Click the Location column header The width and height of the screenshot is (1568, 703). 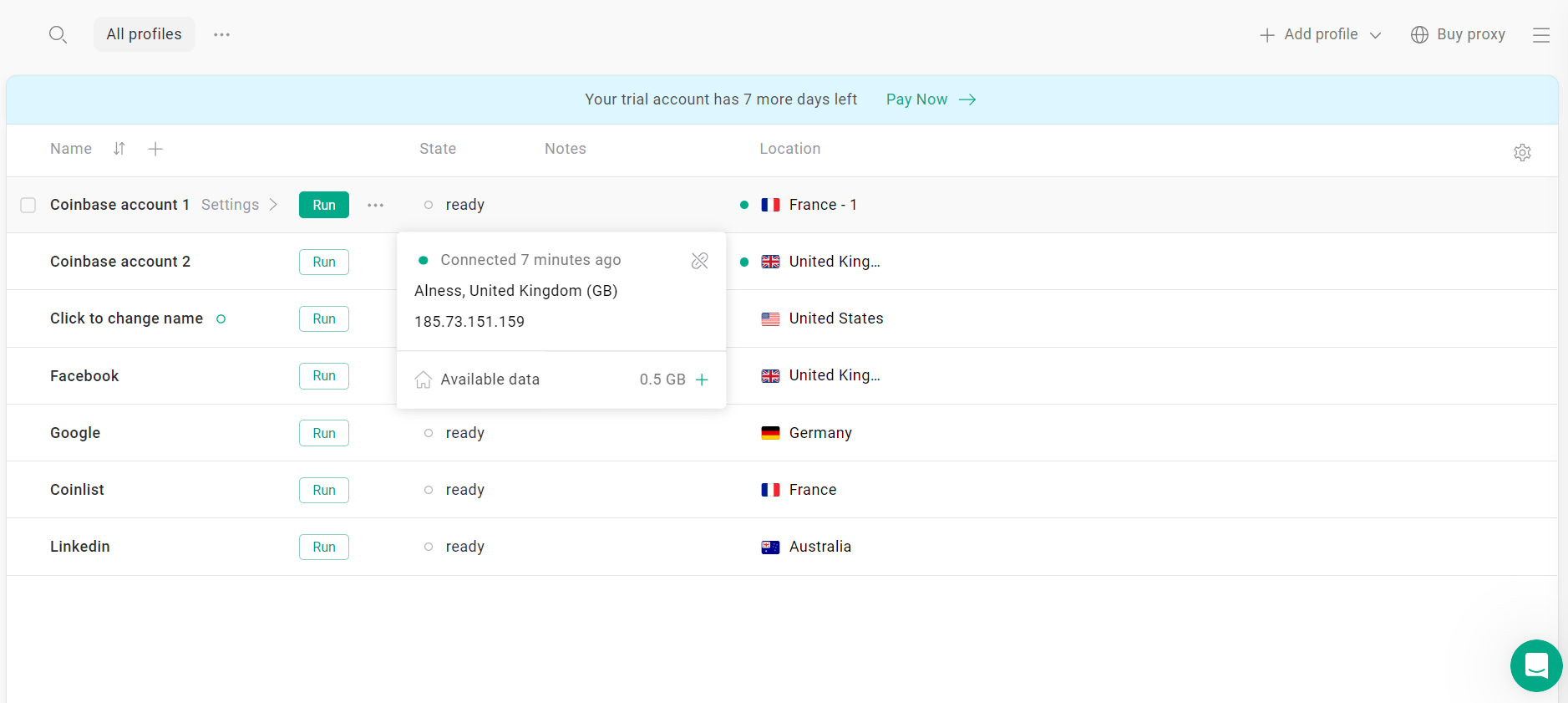[790, 149]
